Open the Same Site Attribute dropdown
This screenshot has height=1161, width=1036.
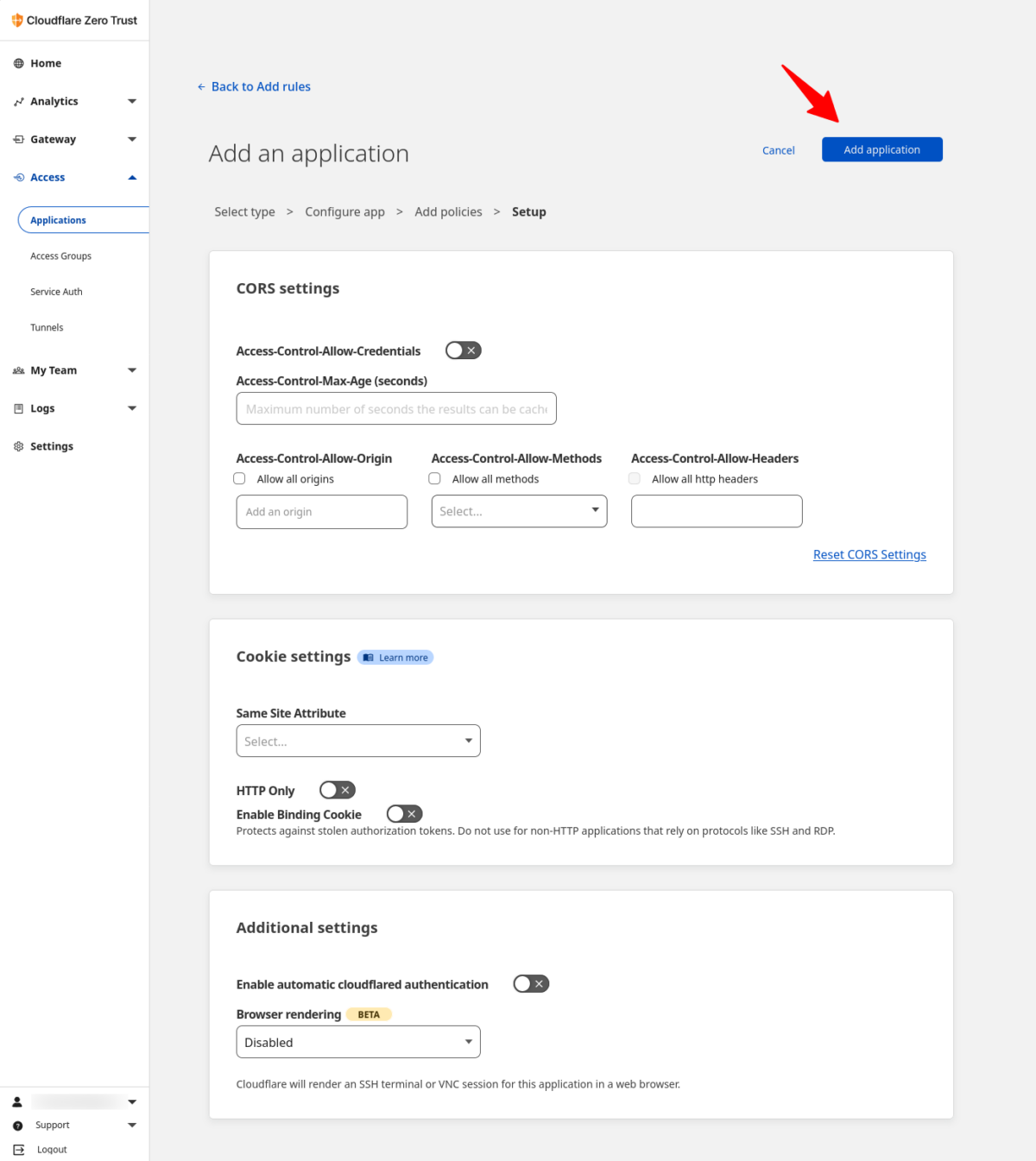tap(357, 741)
